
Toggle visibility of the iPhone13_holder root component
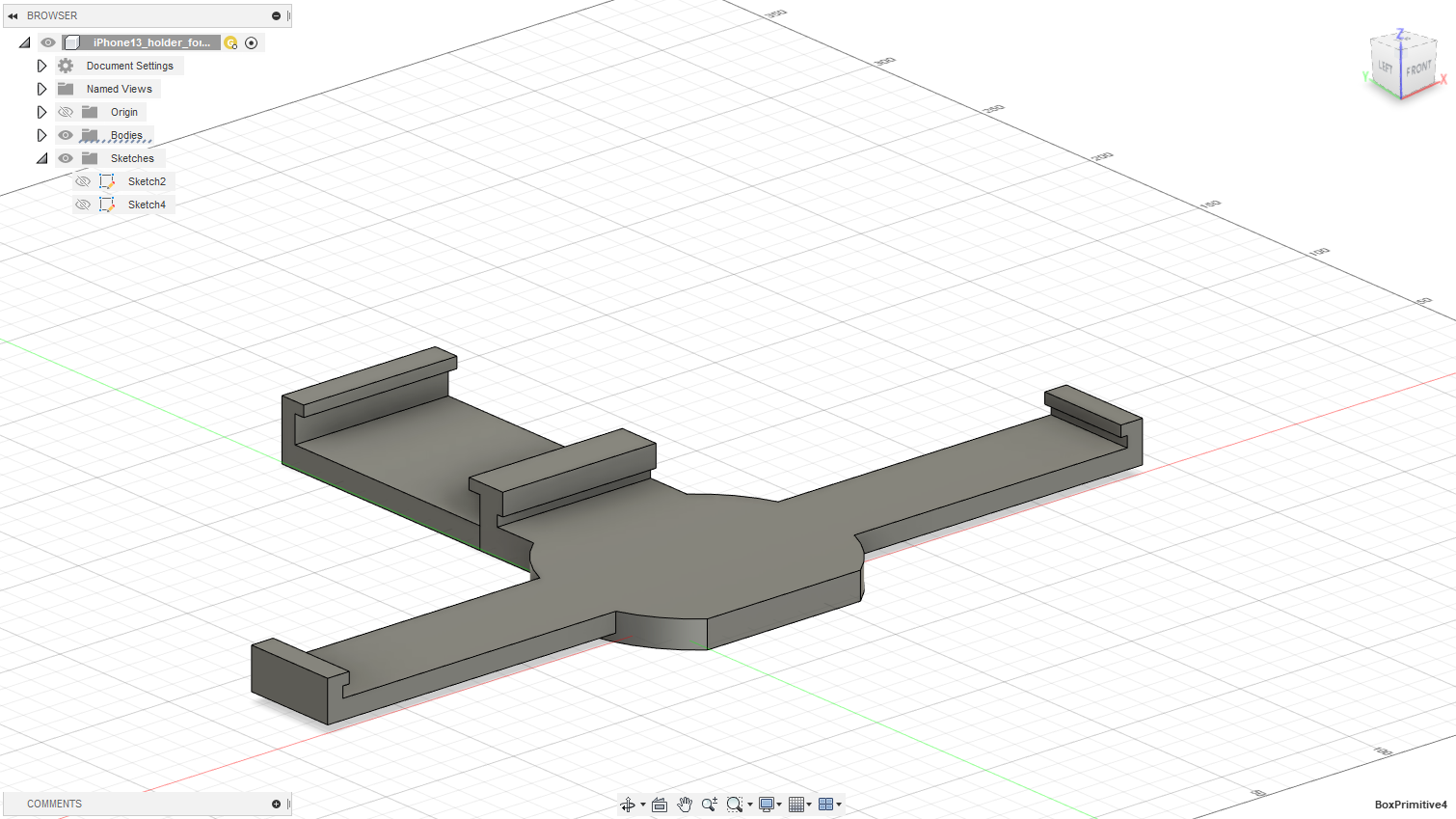pyautogui.click(x=48, y=42)
